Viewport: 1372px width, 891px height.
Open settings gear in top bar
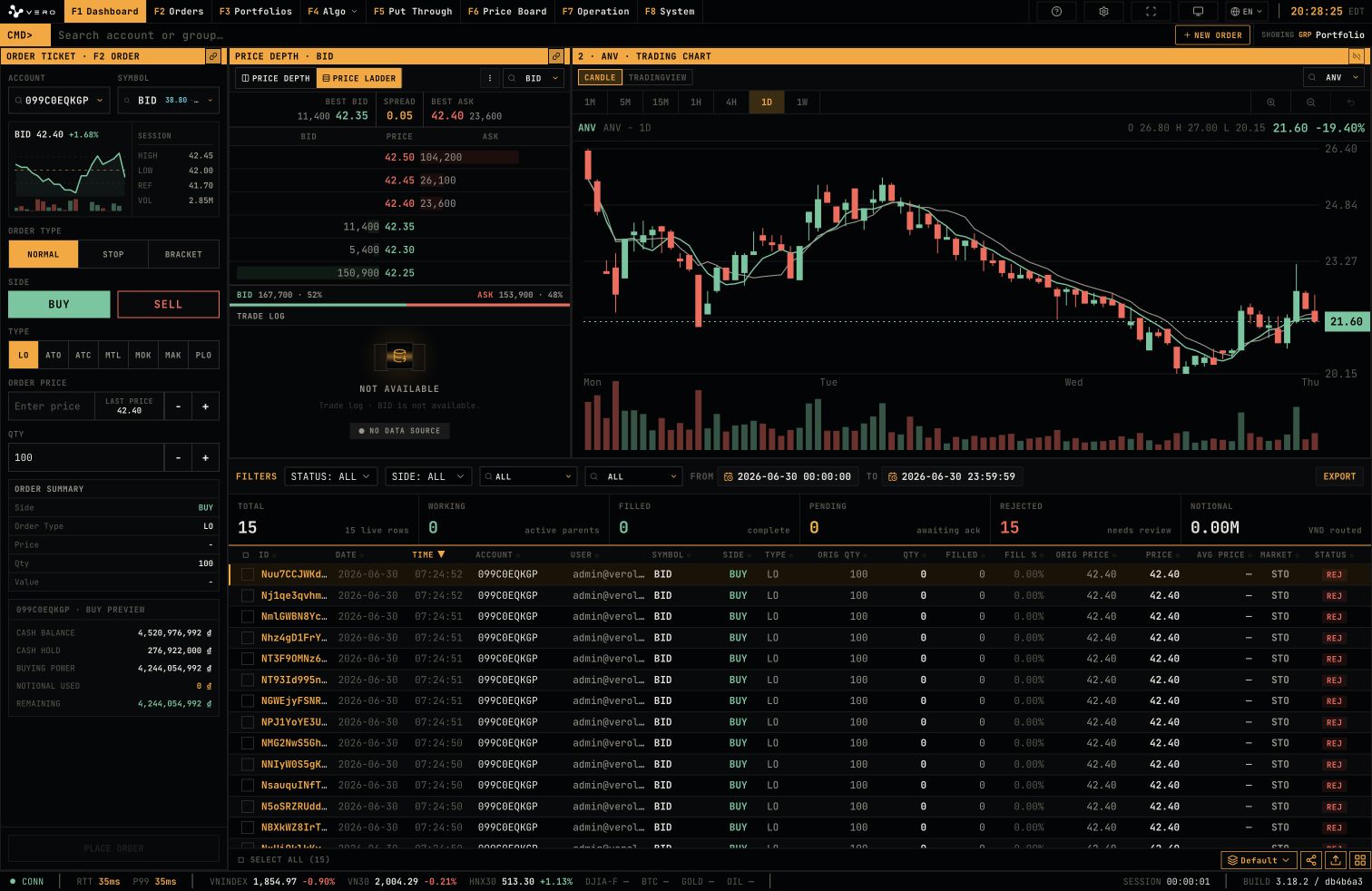[1103, 12]
